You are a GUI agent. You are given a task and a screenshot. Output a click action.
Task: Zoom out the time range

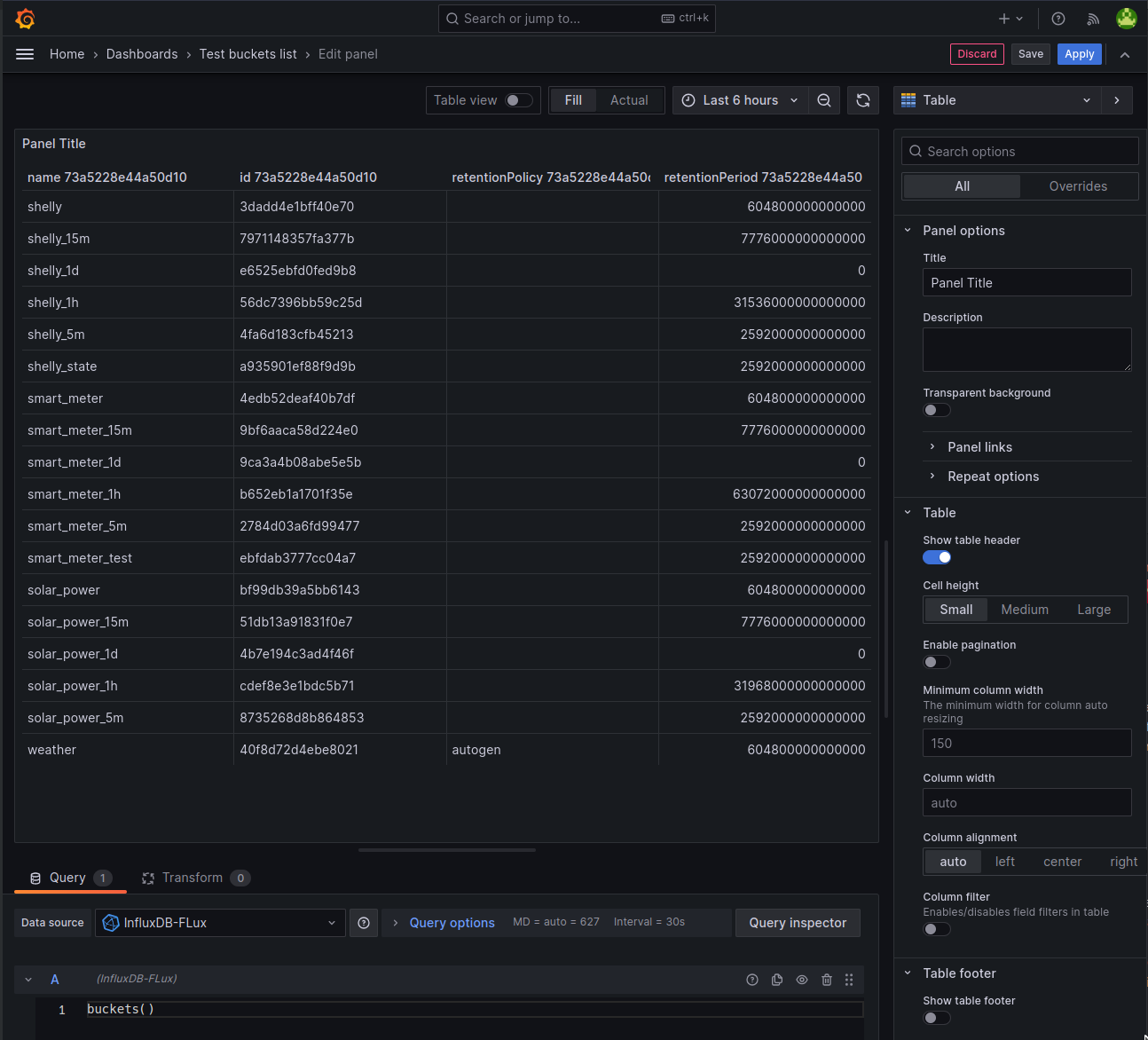pyautogui.click(x=823, y=100)
